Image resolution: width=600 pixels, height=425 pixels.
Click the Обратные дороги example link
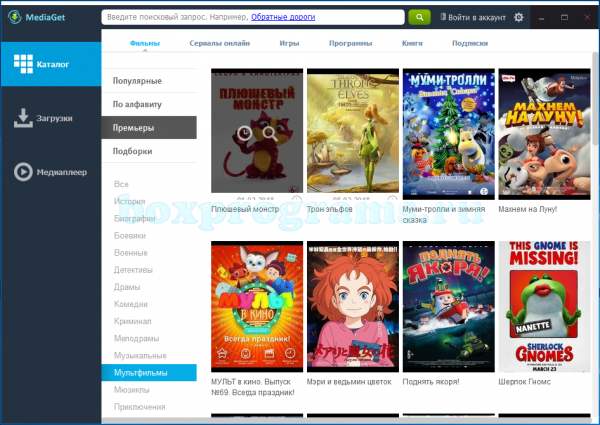click(x=283, y=17)
